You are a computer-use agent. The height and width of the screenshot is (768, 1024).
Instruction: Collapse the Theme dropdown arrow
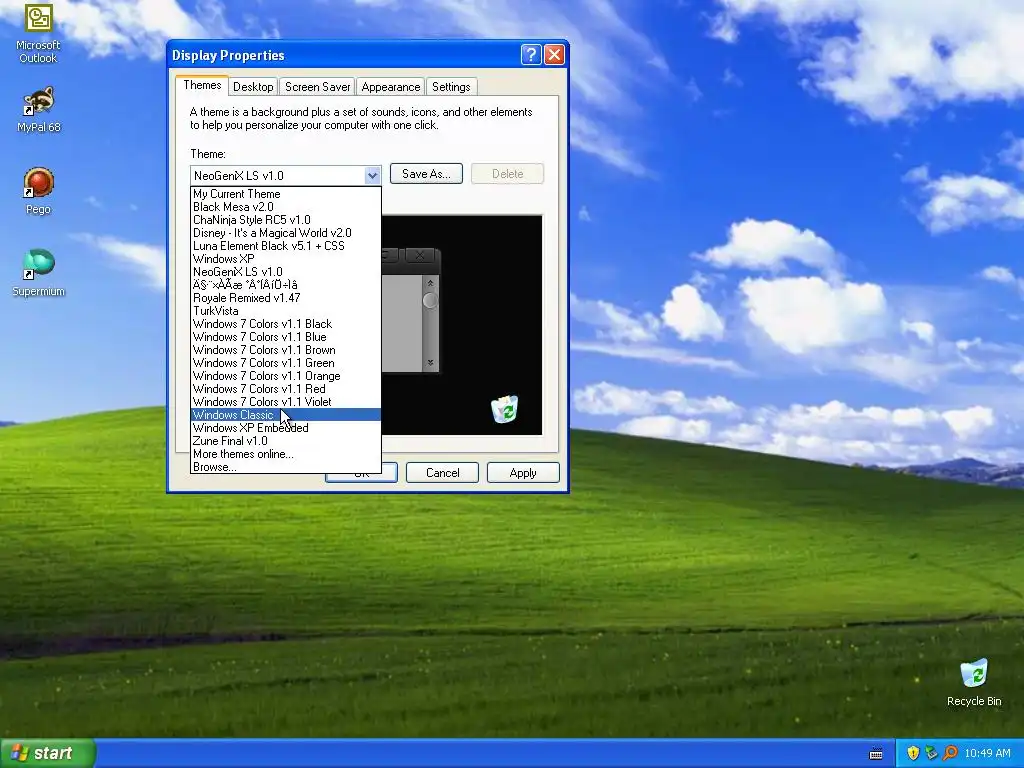[x=372, y=175]
